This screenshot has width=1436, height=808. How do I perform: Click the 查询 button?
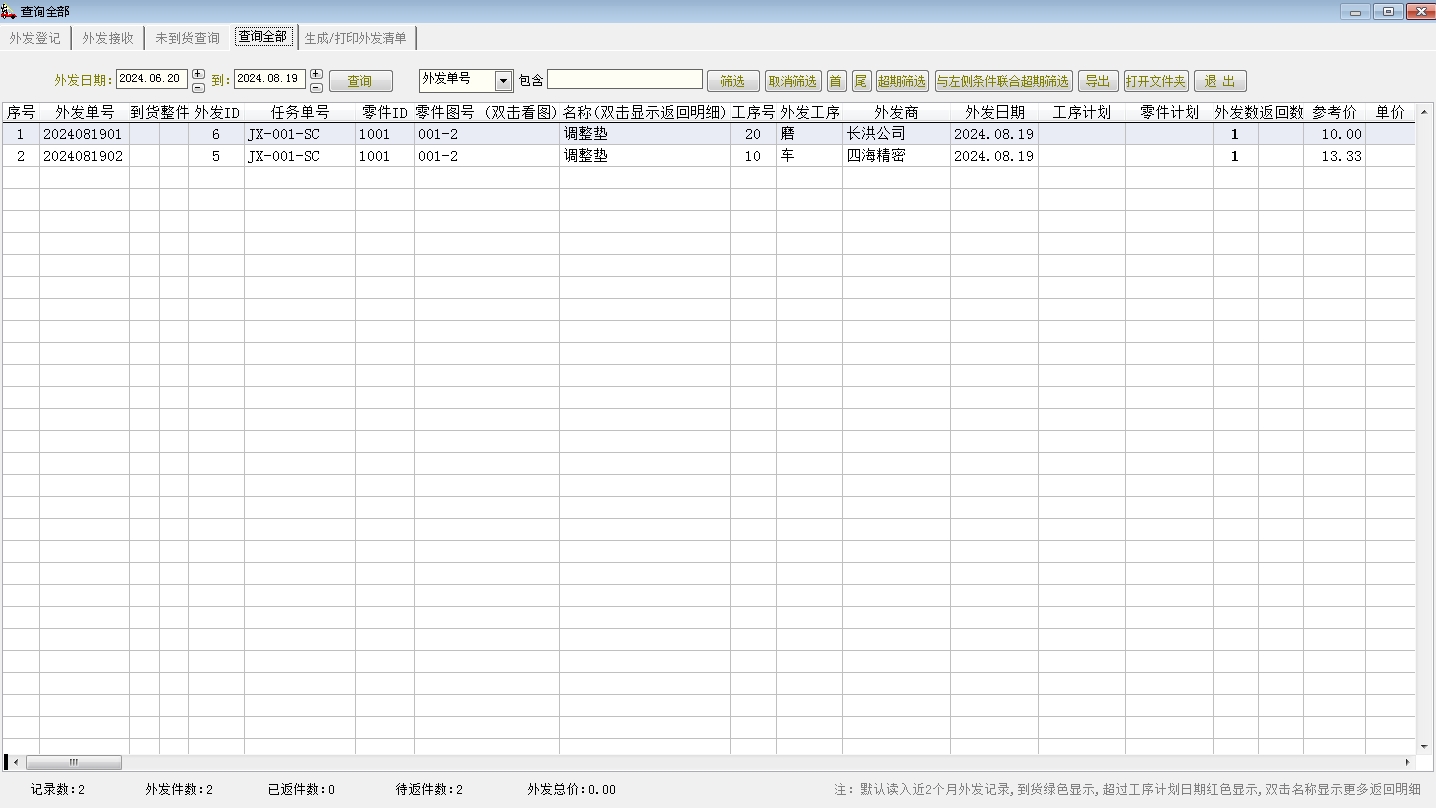click(360, 82)
